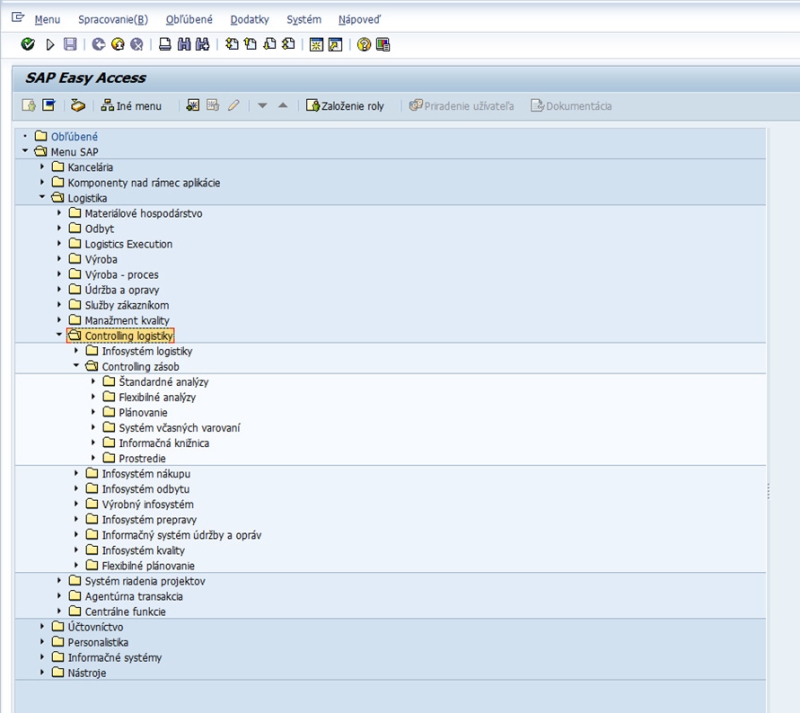Viewport: 800px width, 713px height.
Task: Click the Create Shortcut icon
Action: coord(335,44)
